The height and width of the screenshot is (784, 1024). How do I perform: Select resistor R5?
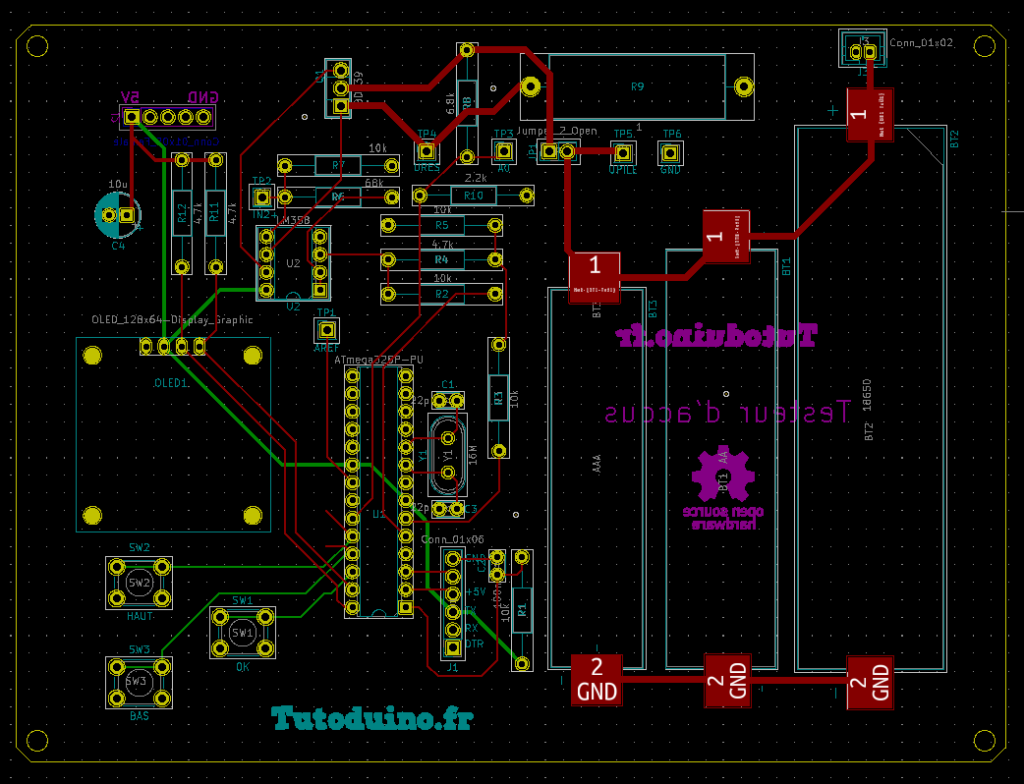point(441,225)
